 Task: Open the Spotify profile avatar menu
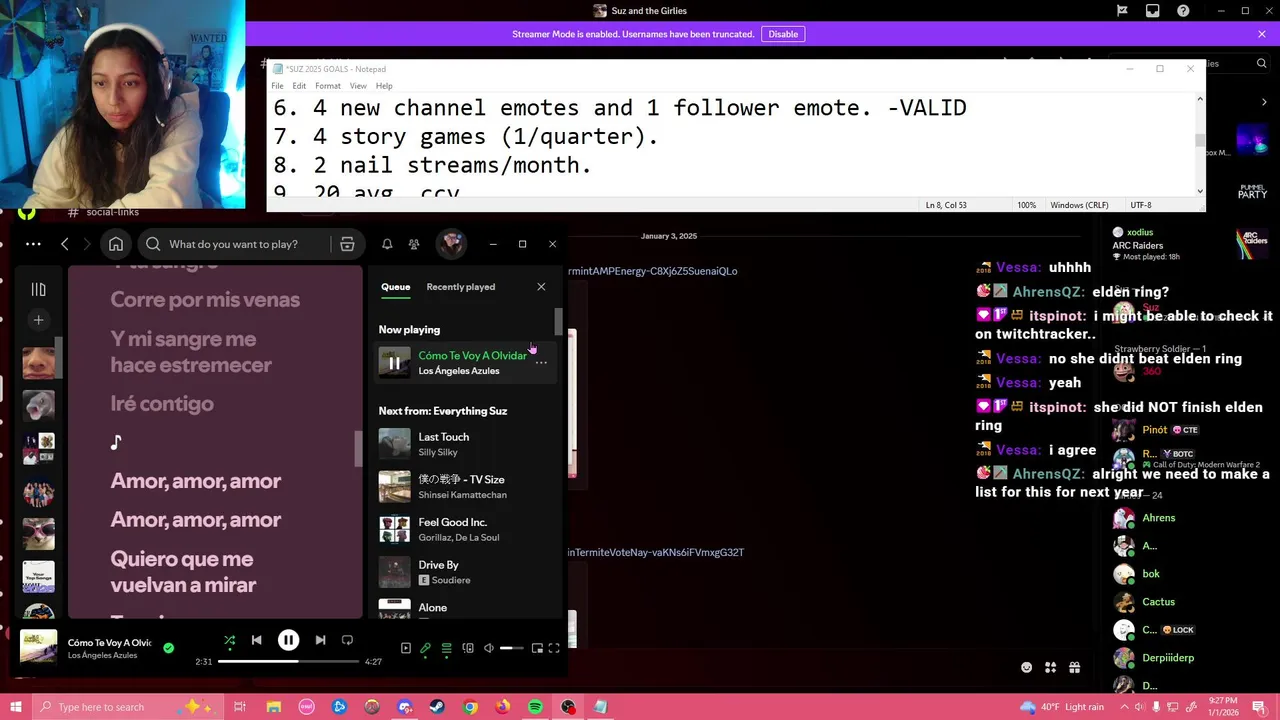[451, 244]
